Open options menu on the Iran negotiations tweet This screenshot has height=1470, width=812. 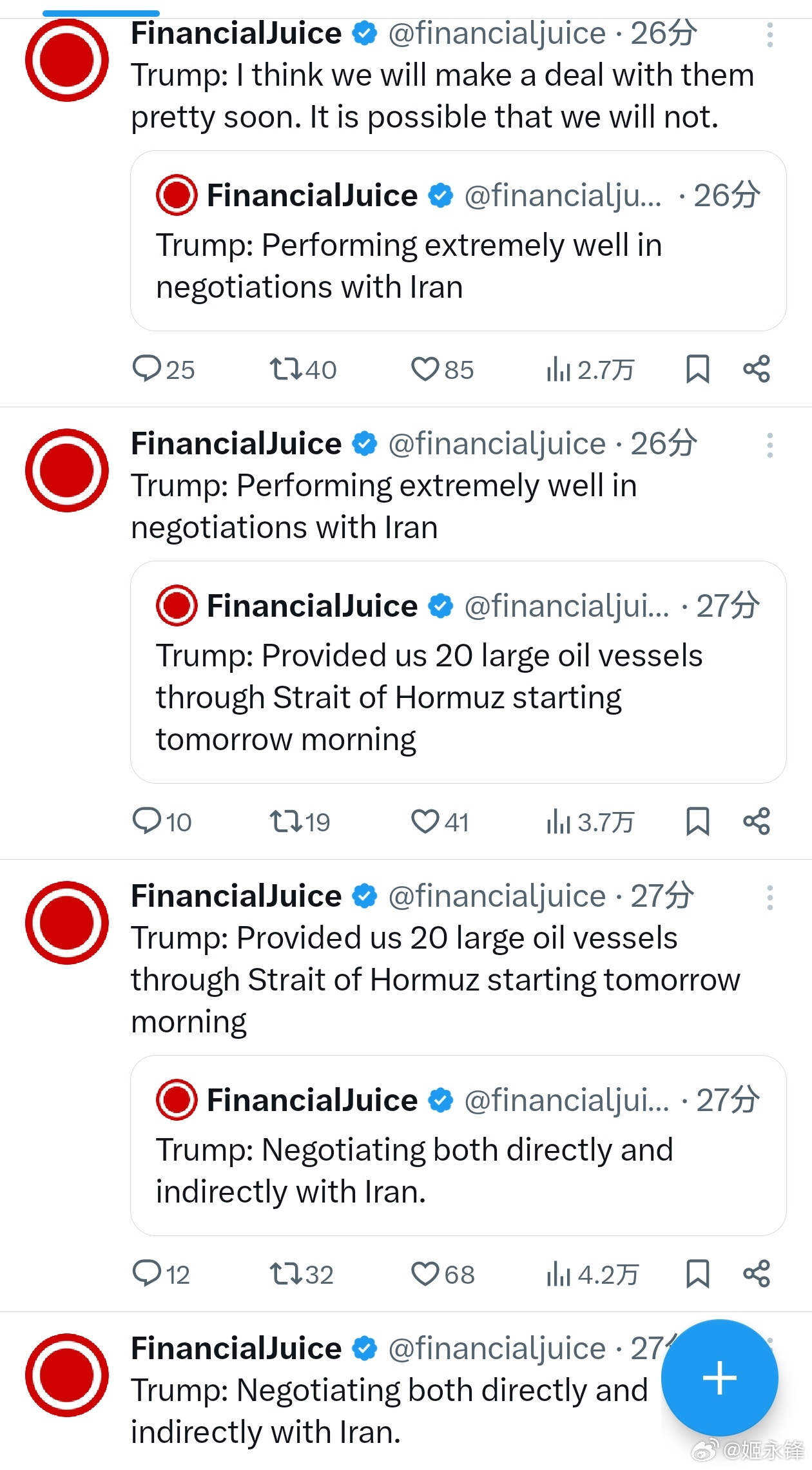(771, 445)
